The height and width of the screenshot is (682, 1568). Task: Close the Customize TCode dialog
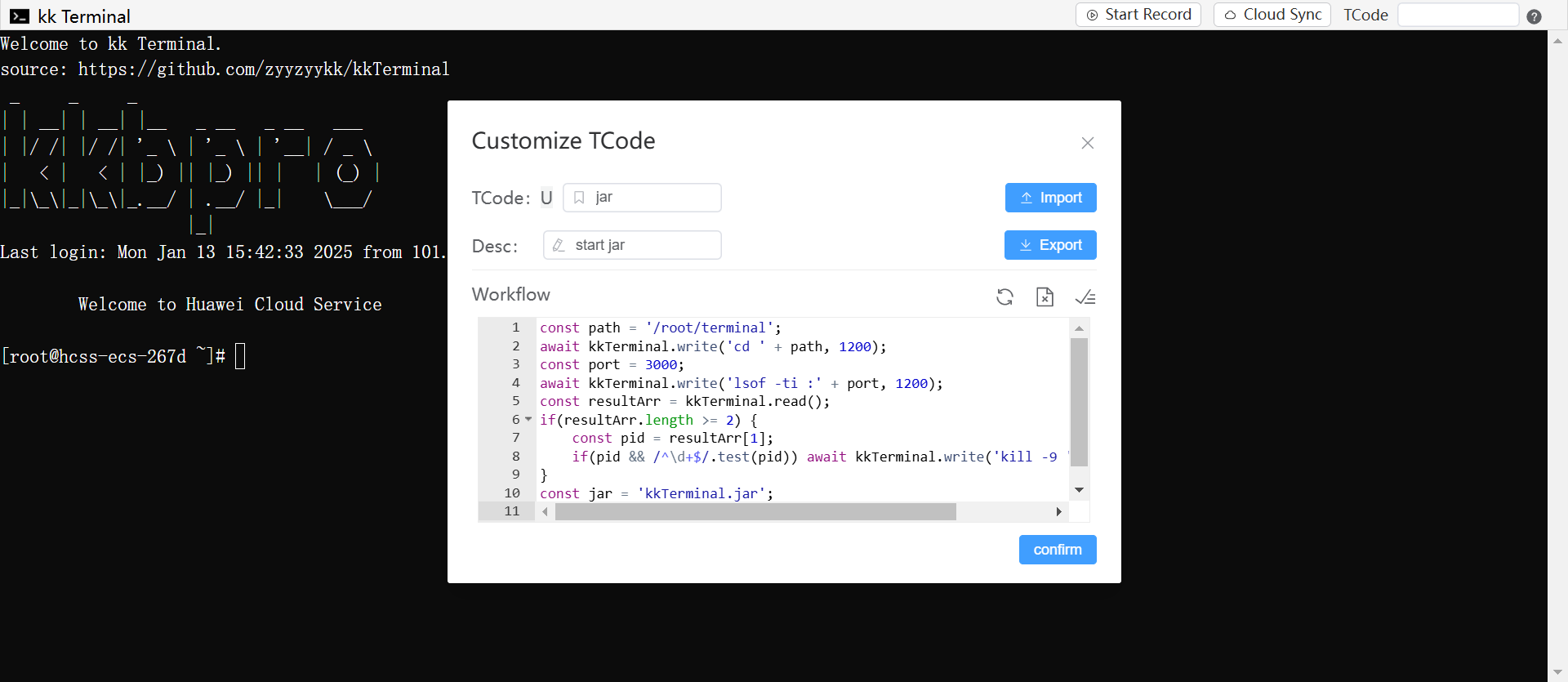tap(1087, 143)
